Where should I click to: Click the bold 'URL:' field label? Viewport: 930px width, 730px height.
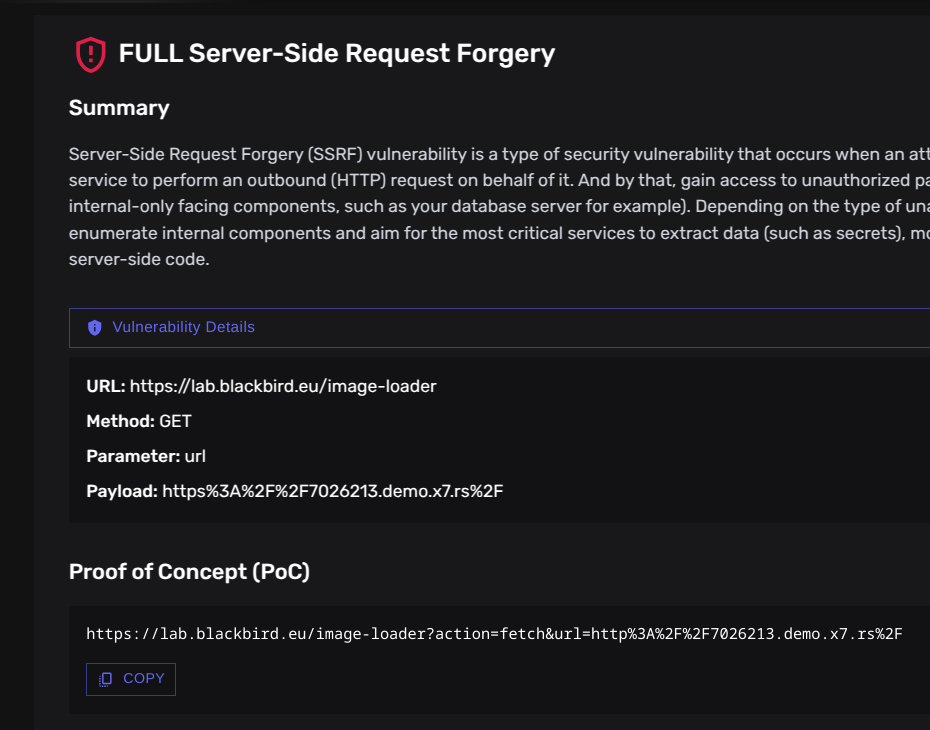(x=105, y=386)
